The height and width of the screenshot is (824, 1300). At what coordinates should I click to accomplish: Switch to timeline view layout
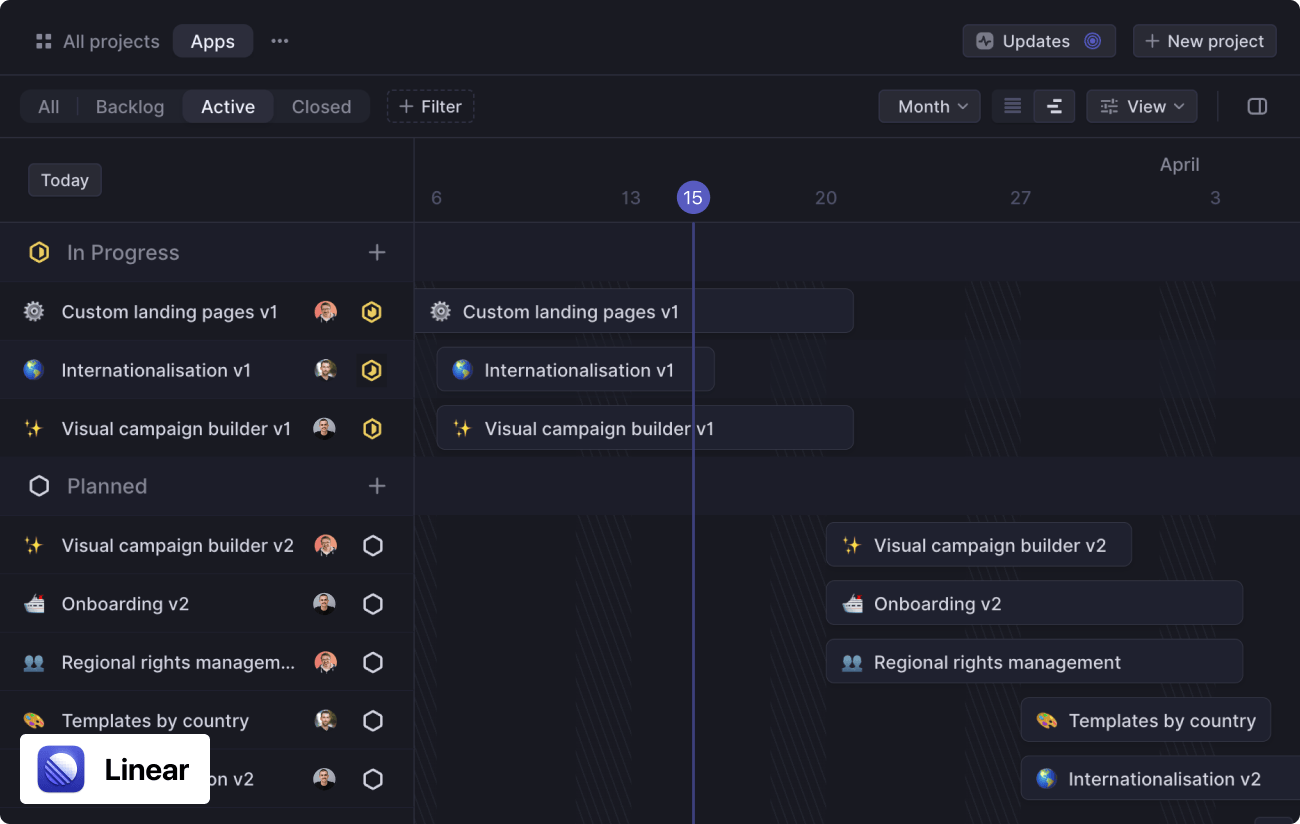(x=1054, y=106)
